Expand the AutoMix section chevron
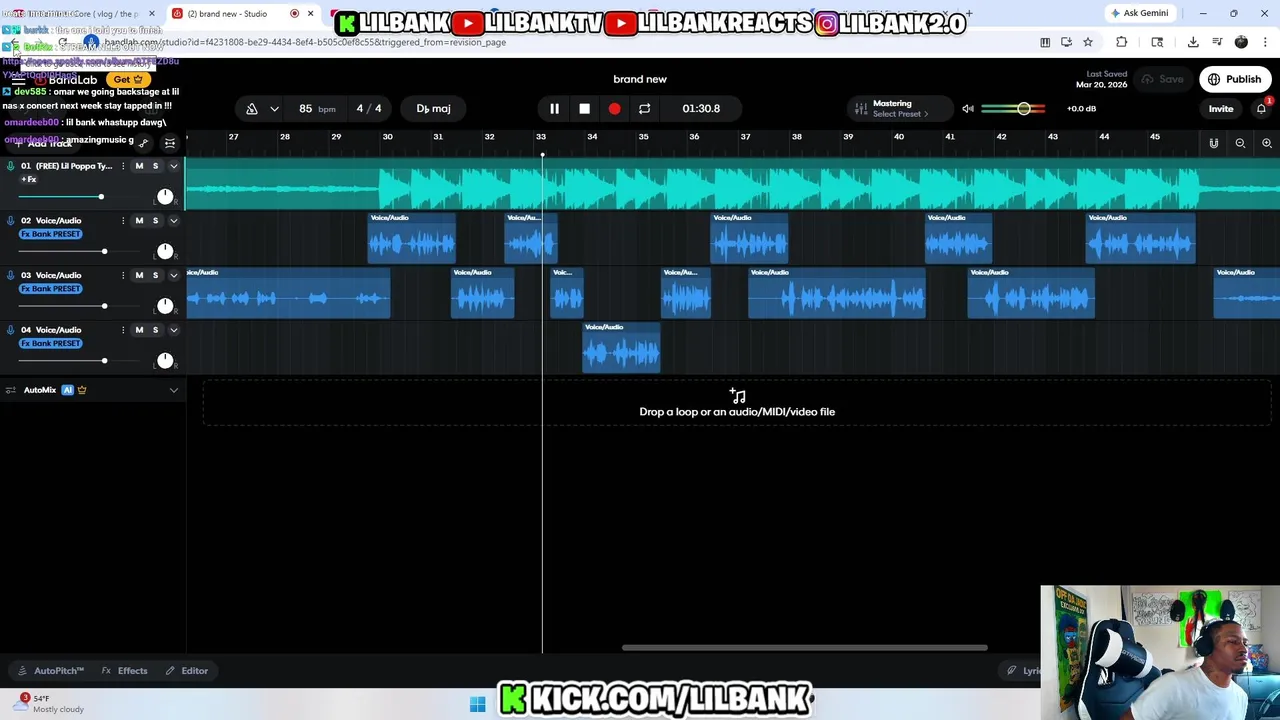Screen dimensions: 1280x720 (173, 390)
